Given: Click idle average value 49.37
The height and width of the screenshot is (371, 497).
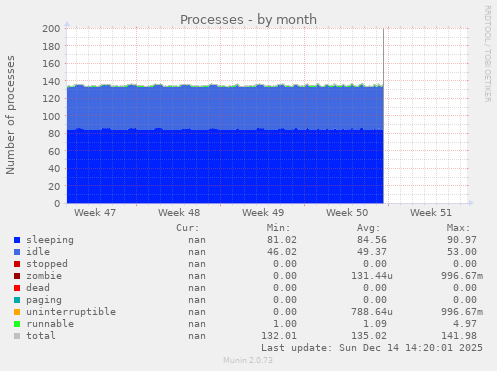Looking at the screenshot, I should (372, 252).
